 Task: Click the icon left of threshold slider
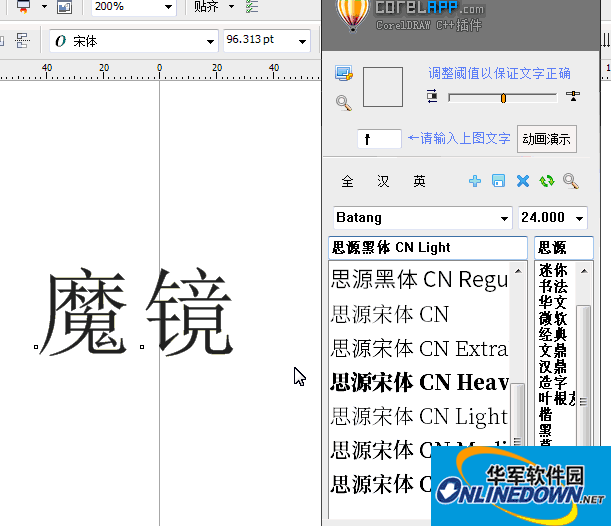pos(432,96)
